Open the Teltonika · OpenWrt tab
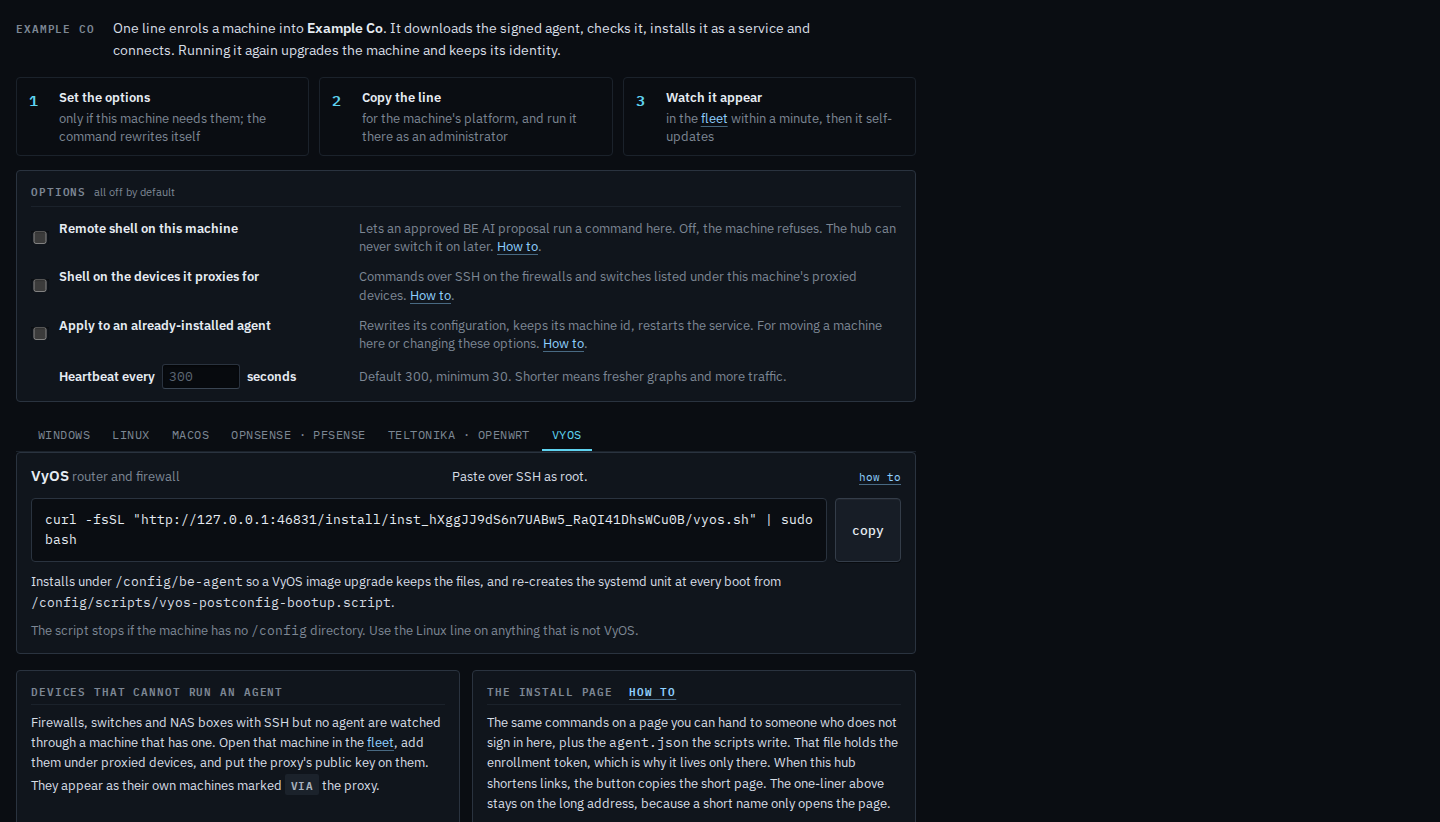Image resolution: width=1440 pixels, height=822 pixels. [459, 435]
